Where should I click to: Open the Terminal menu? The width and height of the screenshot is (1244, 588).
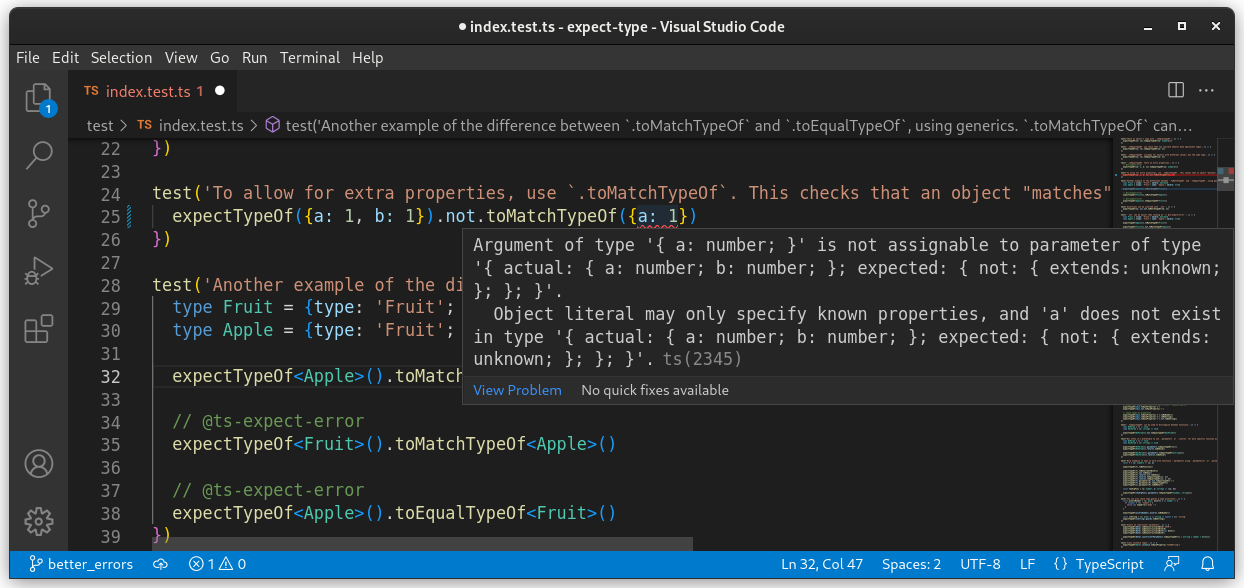tap(310, 58)
